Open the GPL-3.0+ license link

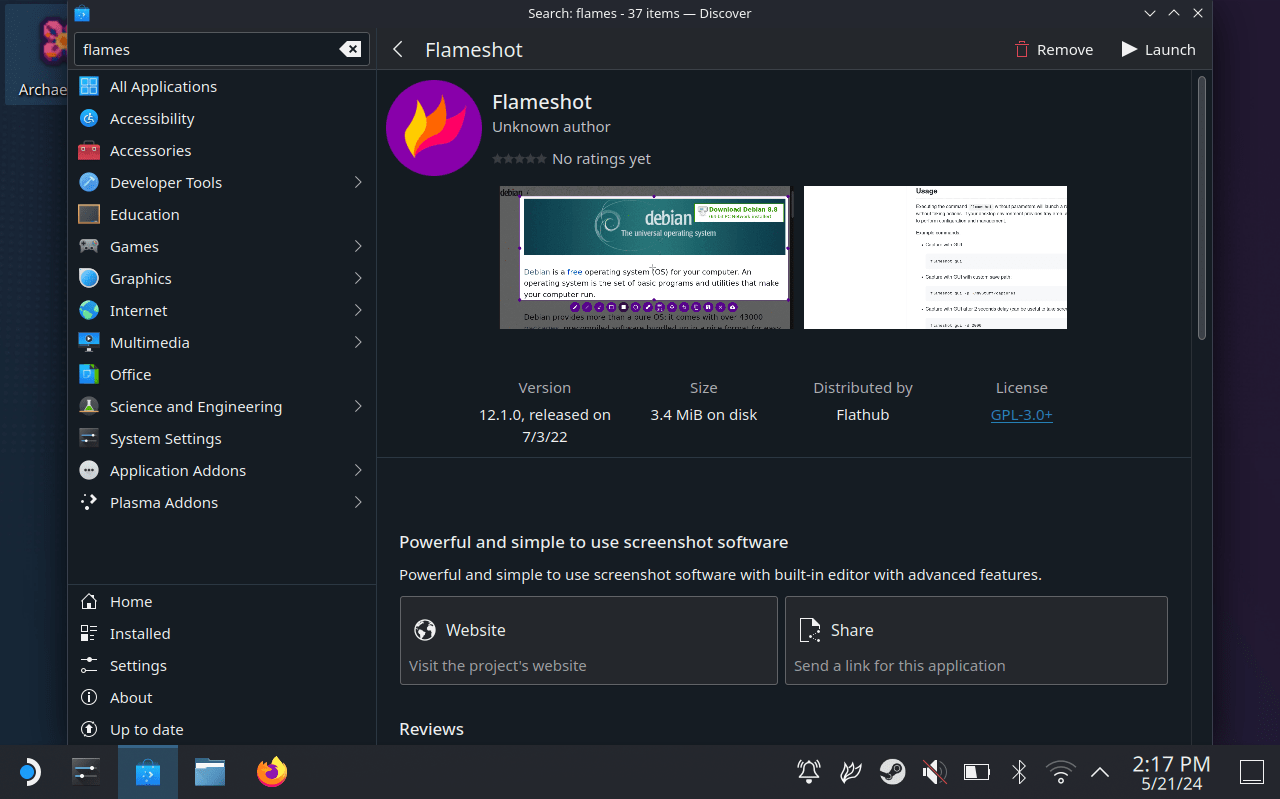click(x=1021, y=414)
